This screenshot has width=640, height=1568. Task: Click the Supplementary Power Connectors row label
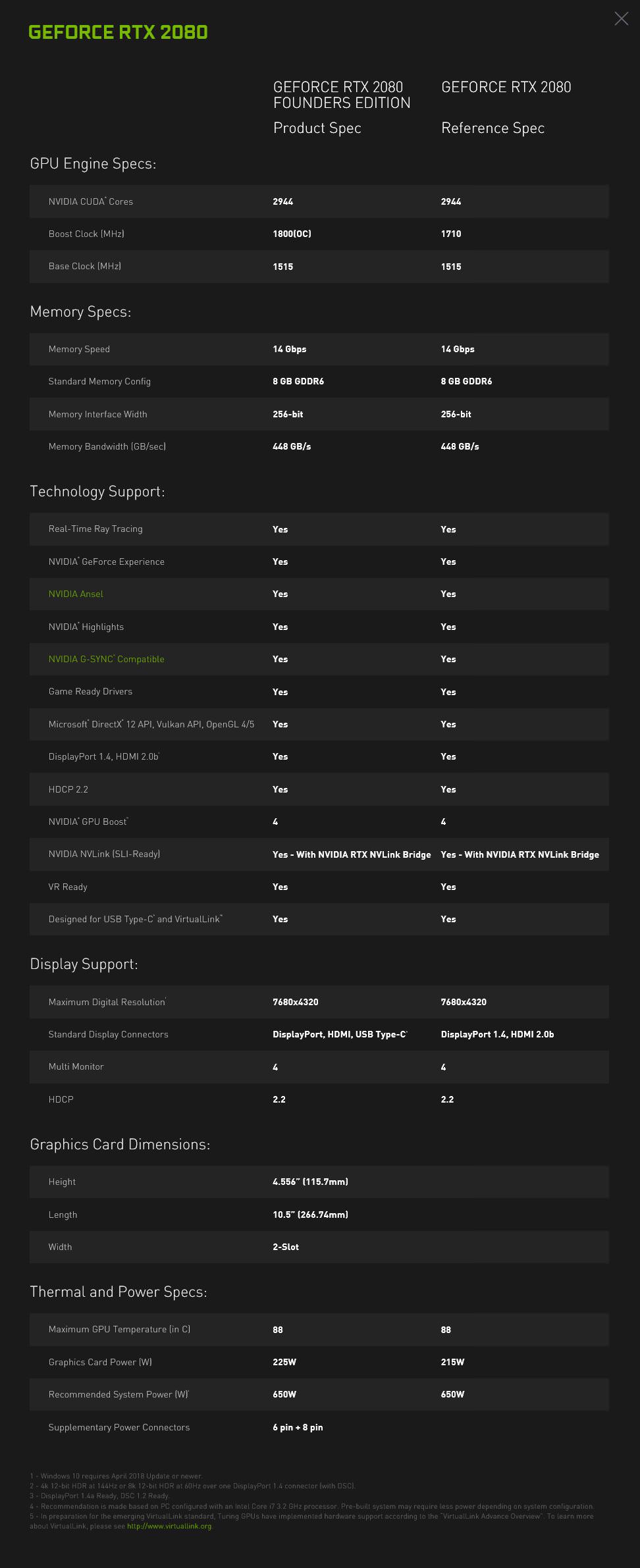tap(119, 1427)
